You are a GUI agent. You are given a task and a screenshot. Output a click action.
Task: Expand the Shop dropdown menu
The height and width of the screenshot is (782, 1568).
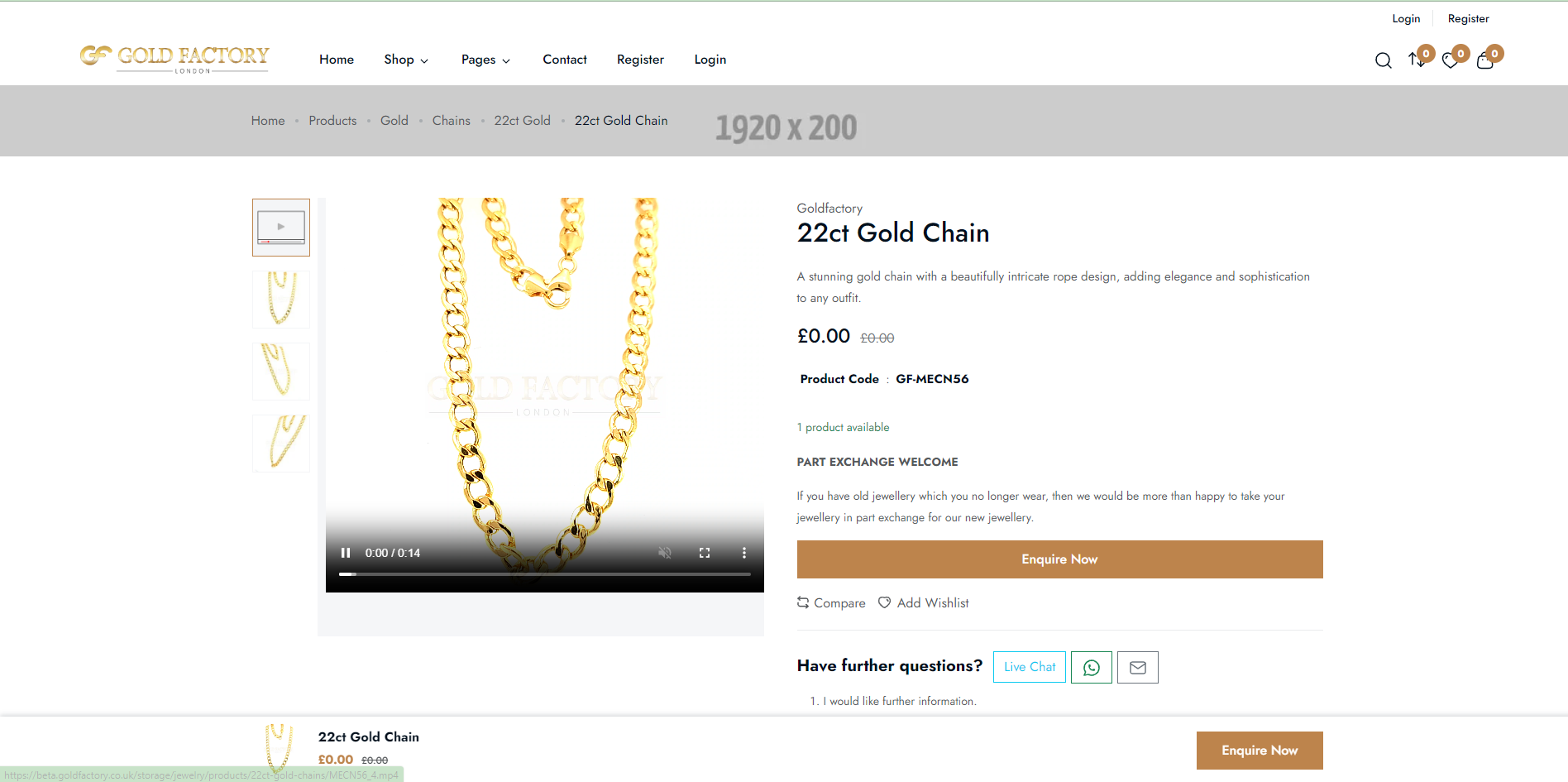click(406, 60)
